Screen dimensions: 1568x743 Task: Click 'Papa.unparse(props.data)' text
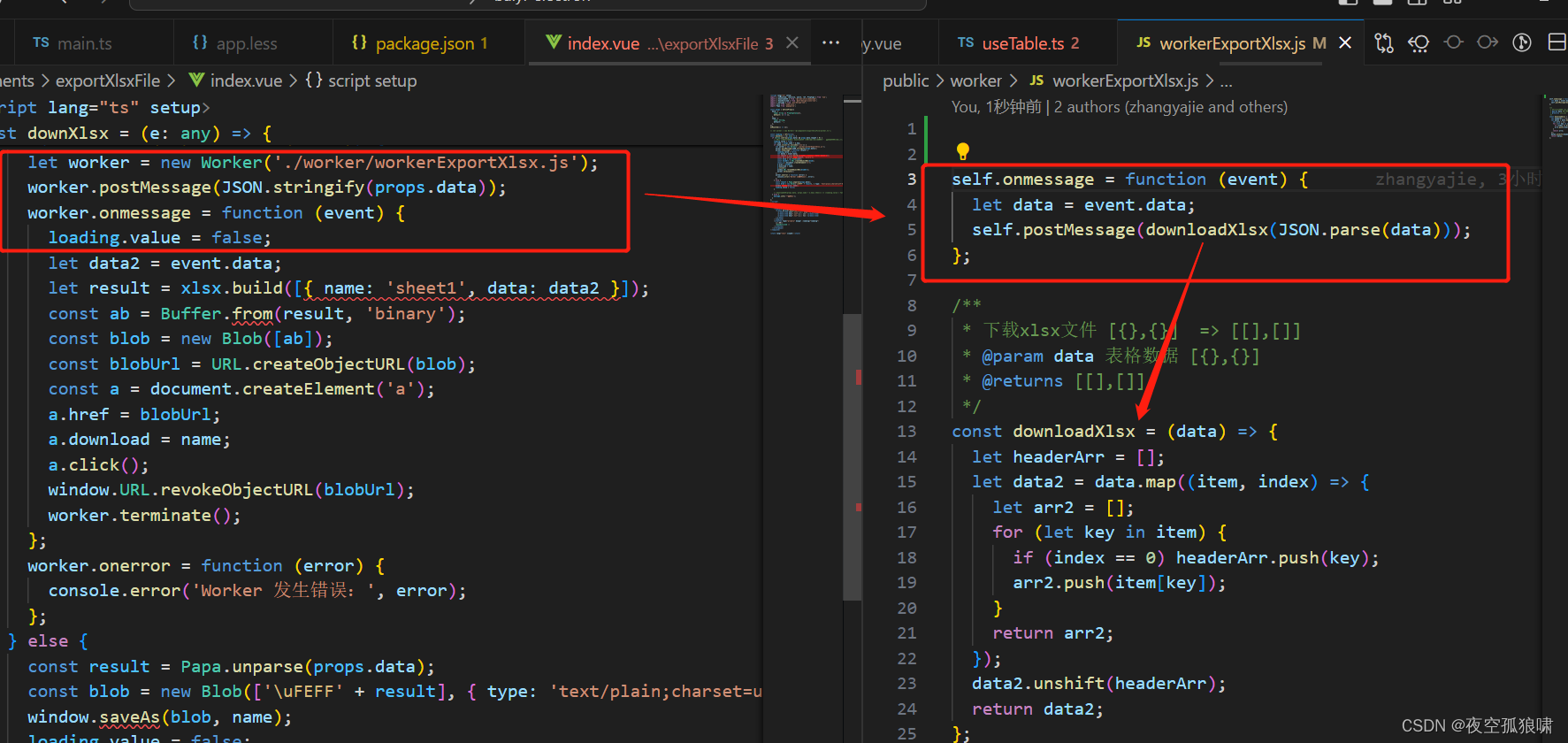pyautogui.click(x=302, y=667)
